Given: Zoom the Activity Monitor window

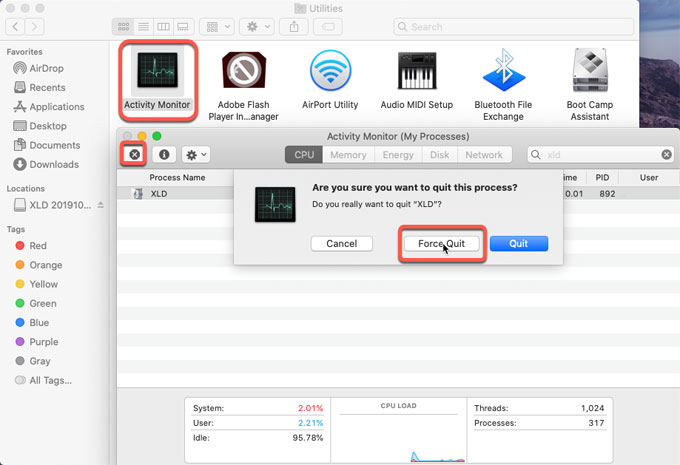Looking at the screenshot, I should [x=157, y=136].
